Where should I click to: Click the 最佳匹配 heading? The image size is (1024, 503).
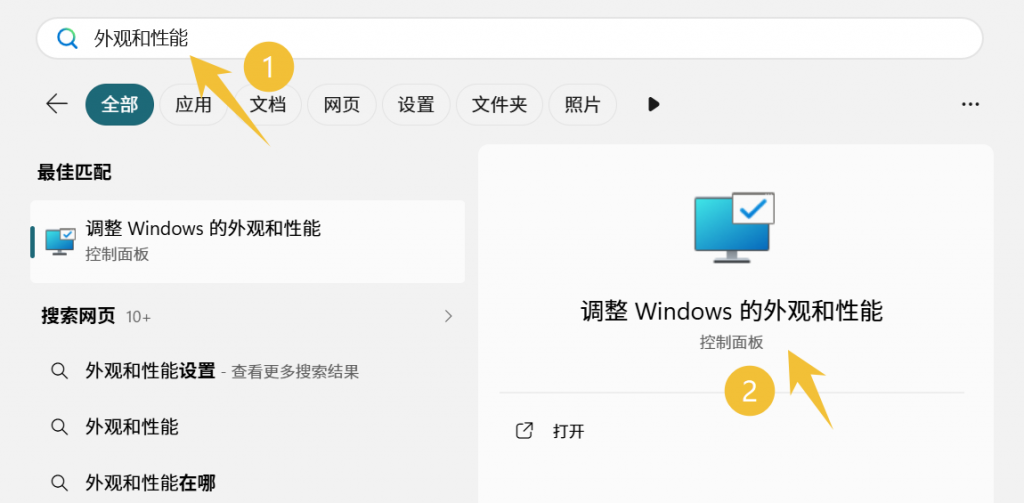(x=74, y=172)
